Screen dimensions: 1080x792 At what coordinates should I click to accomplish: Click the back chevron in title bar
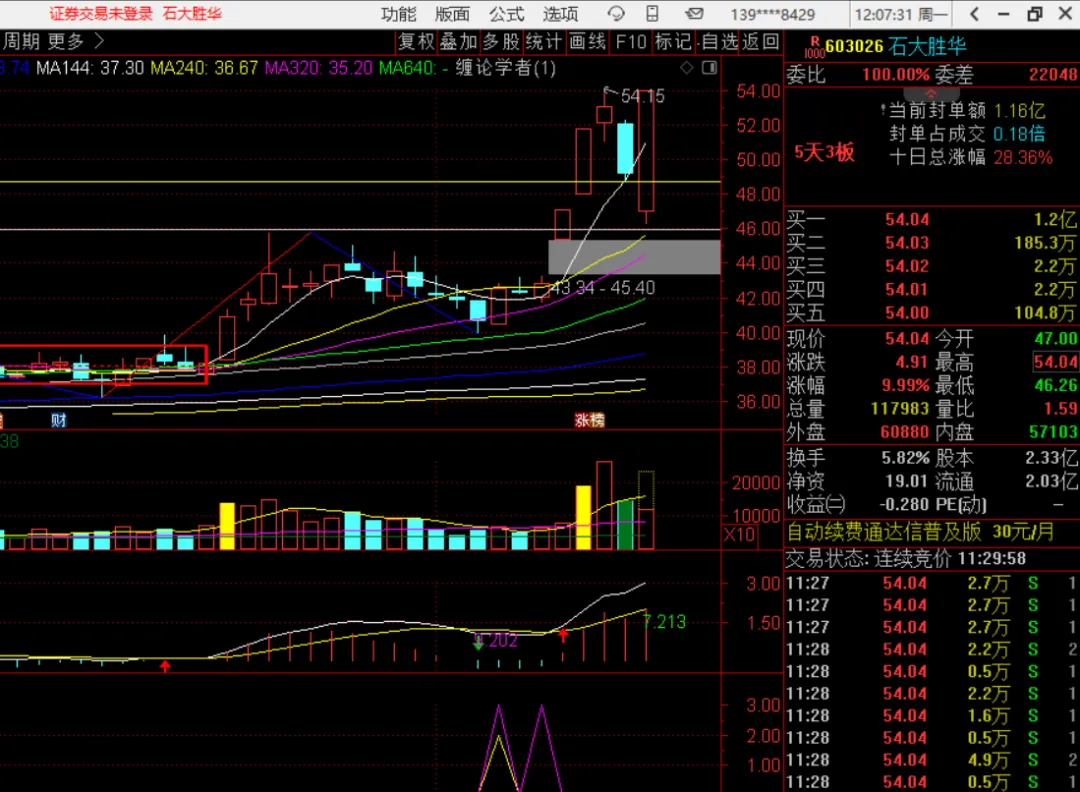(974, 14)
